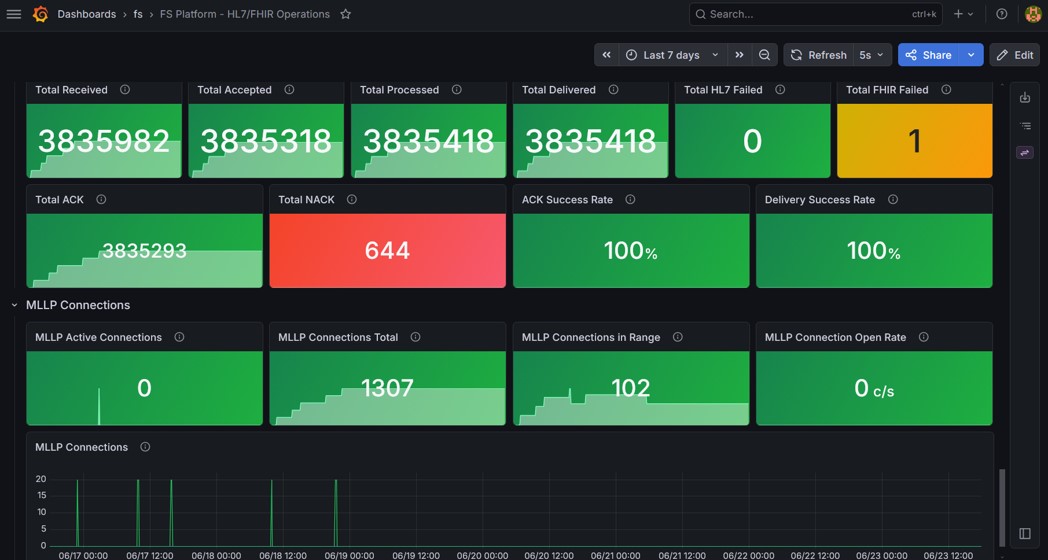Click the Delivery Success Rate panel title
Viewport: 1048px width, 560px height.
point(819,199)
